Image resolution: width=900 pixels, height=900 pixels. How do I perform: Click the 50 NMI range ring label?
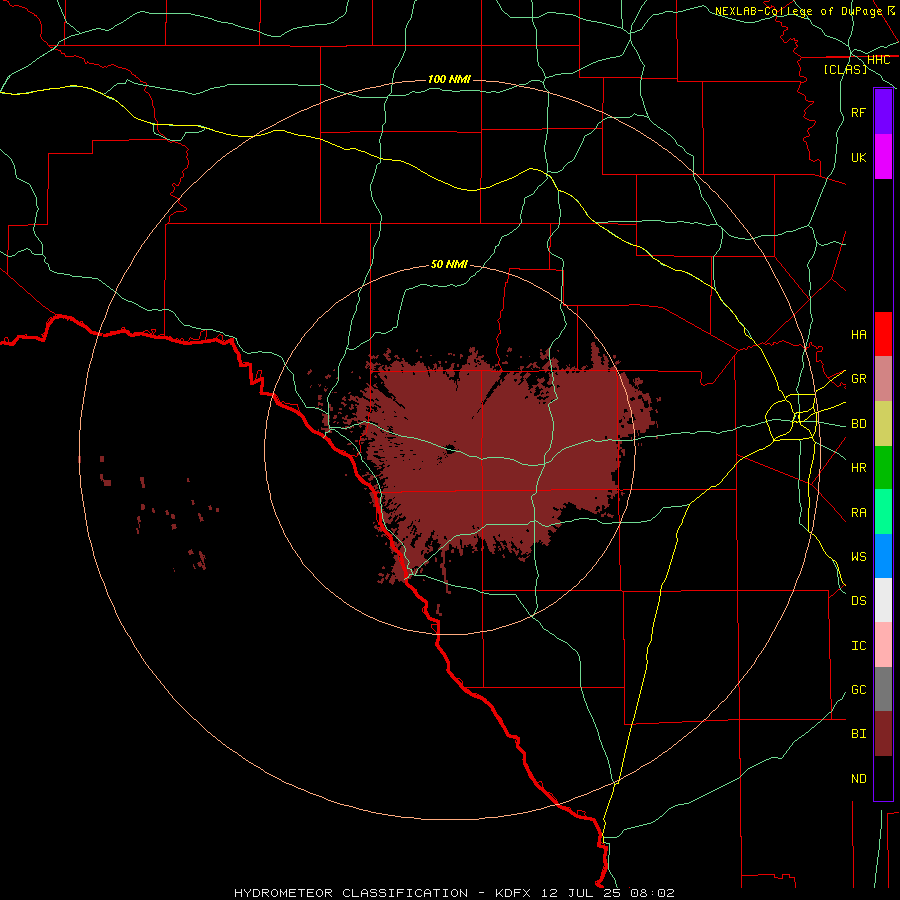pyautogui.click(x=449, y=264)
